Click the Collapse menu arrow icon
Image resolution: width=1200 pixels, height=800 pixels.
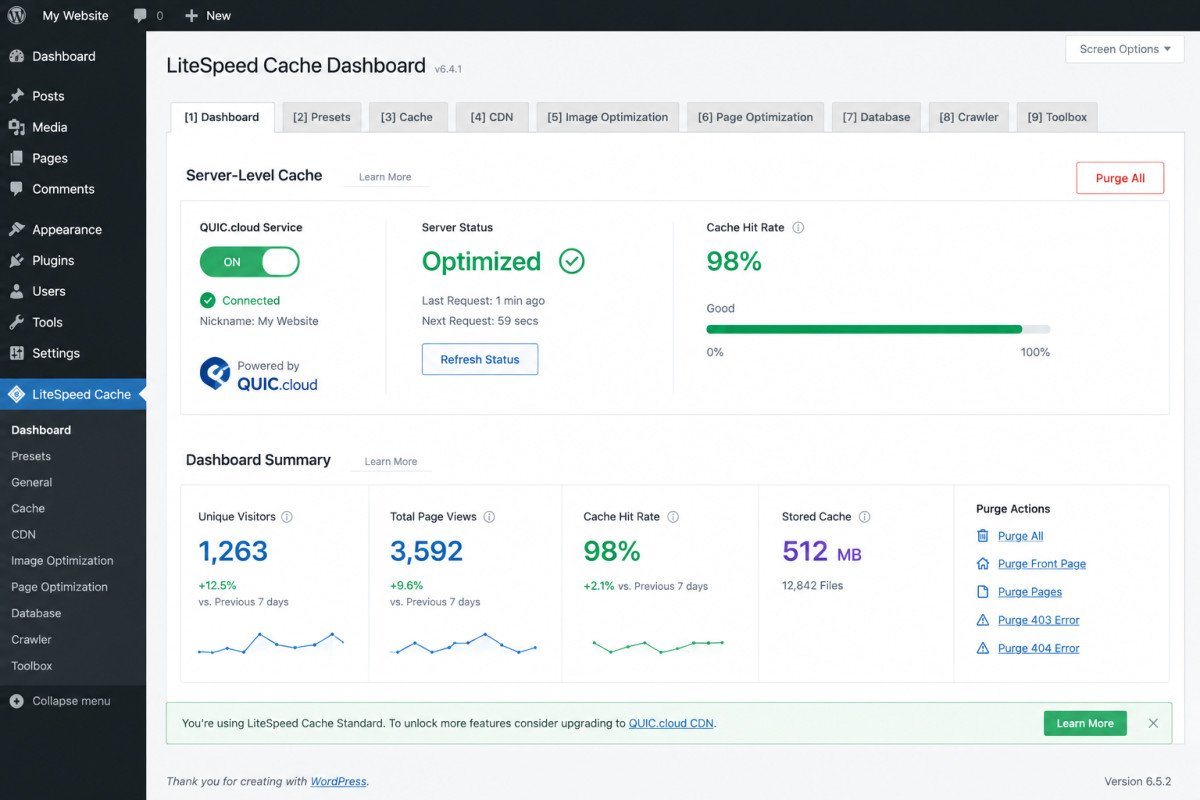(x=16, y=701)
